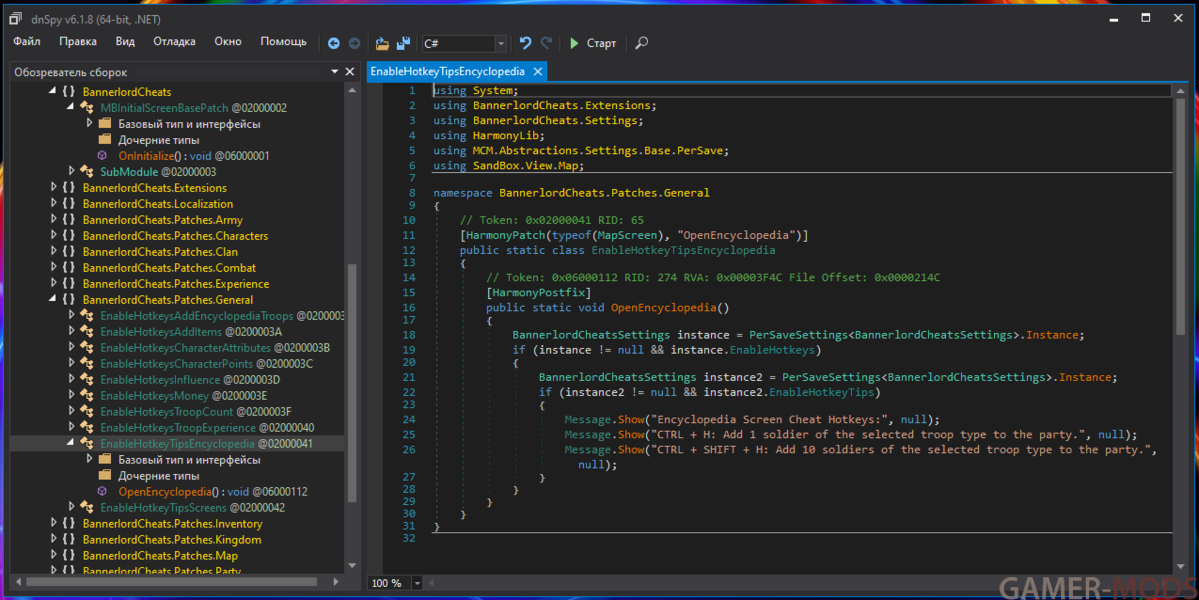
Task: Open the assembly explorer panel options dropdown
Action: (x=334, y=72)
